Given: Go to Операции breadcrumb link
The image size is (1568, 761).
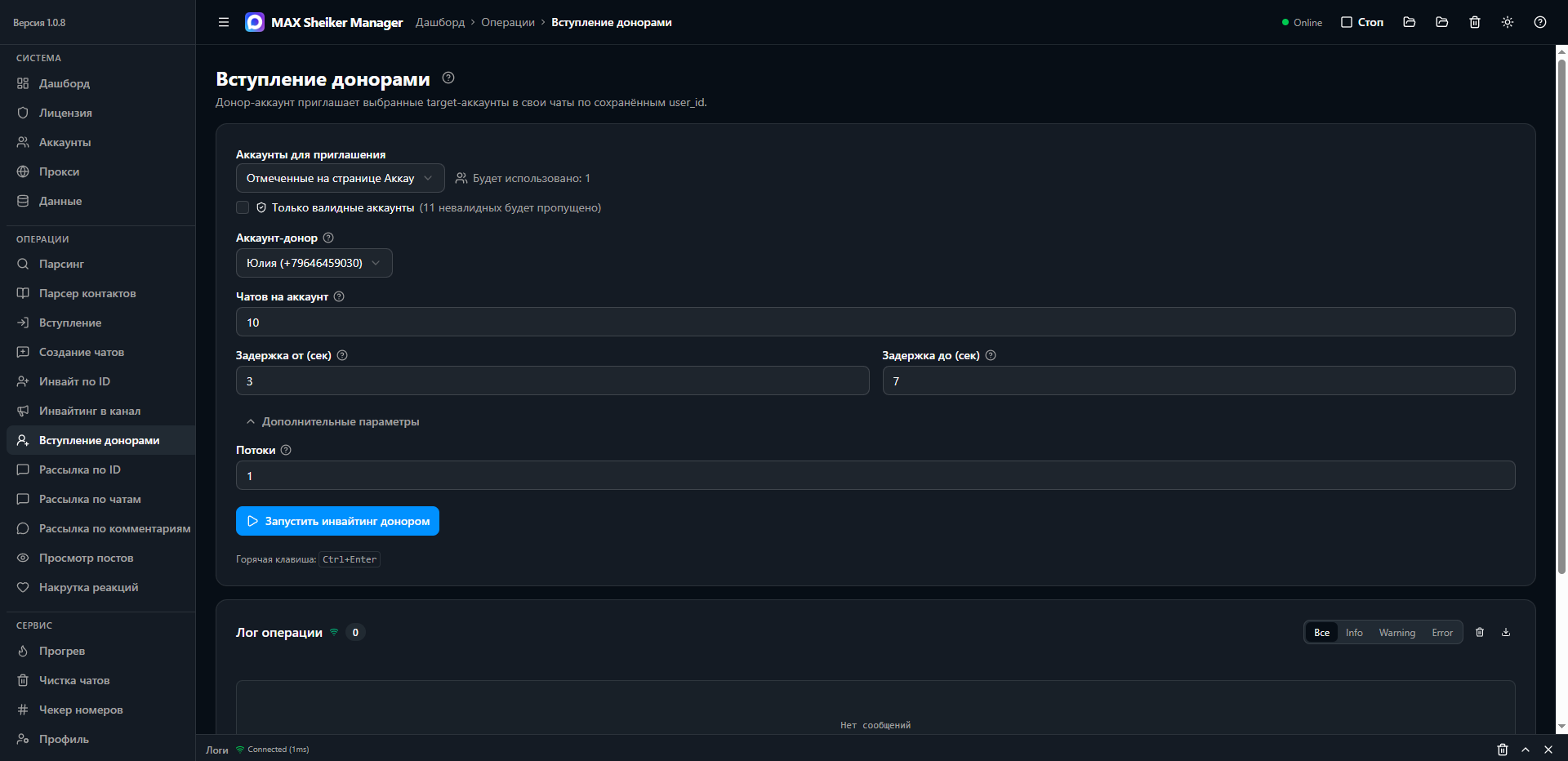Looking at the screenshot, I should 508,22.
